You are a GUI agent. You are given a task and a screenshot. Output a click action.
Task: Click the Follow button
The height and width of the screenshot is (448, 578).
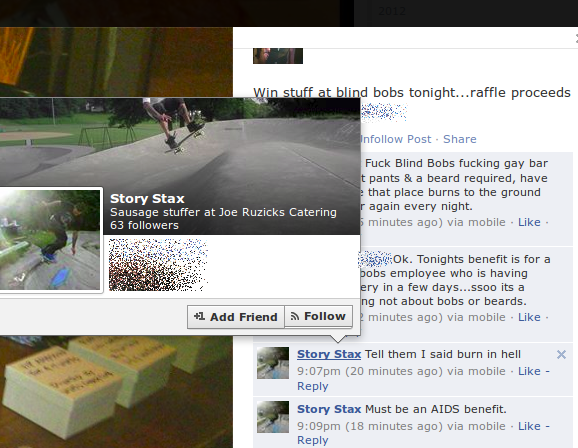tap(318, 316)
